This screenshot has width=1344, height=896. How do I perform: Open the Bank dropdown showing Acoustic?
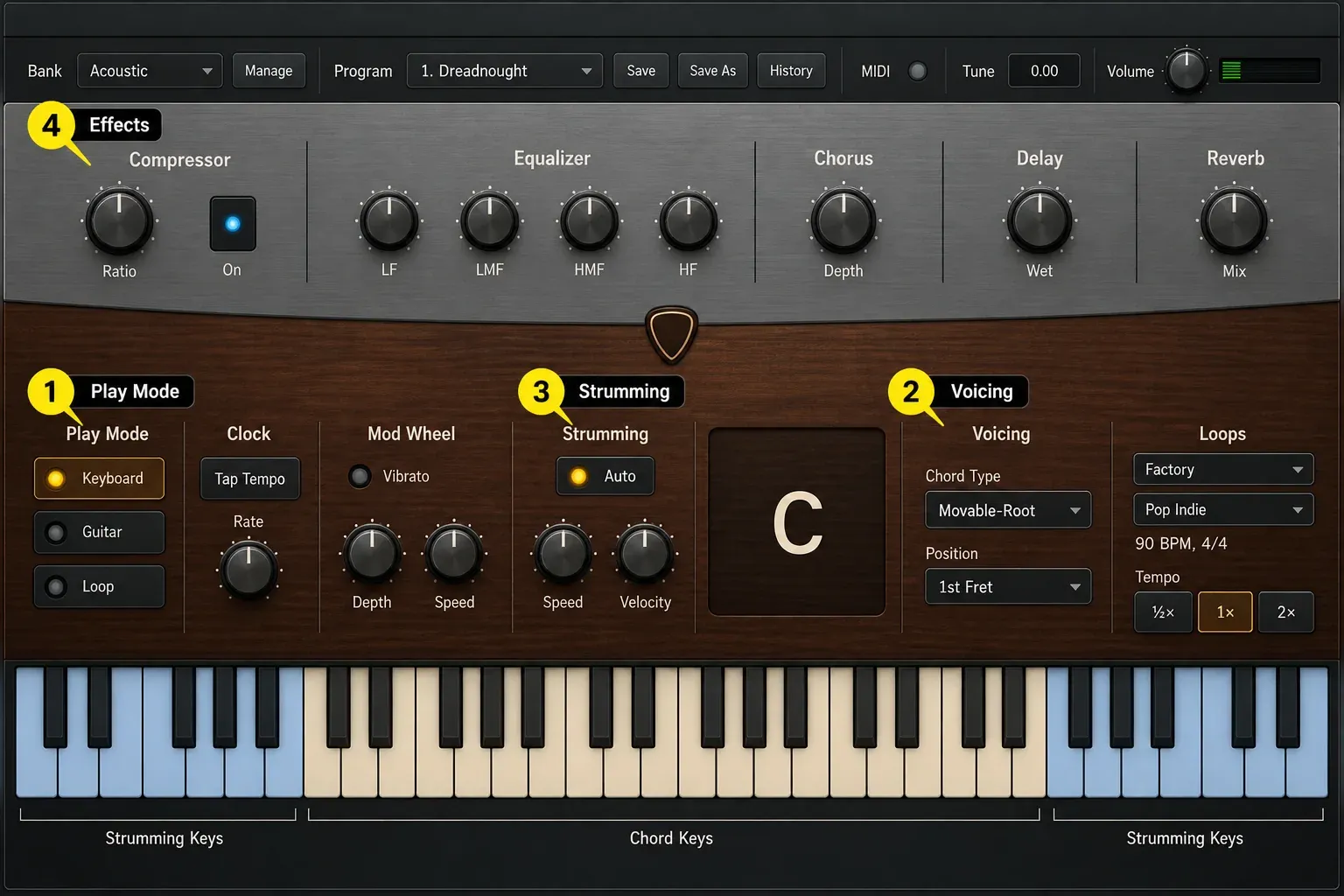pyautogui.click(x=150, y=71)
